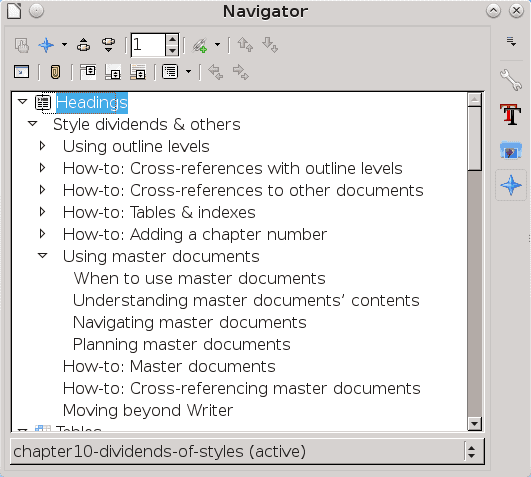Select Navigating master documents heading
531x477 pixels.
pyautogui.click(x=190, y=323)
